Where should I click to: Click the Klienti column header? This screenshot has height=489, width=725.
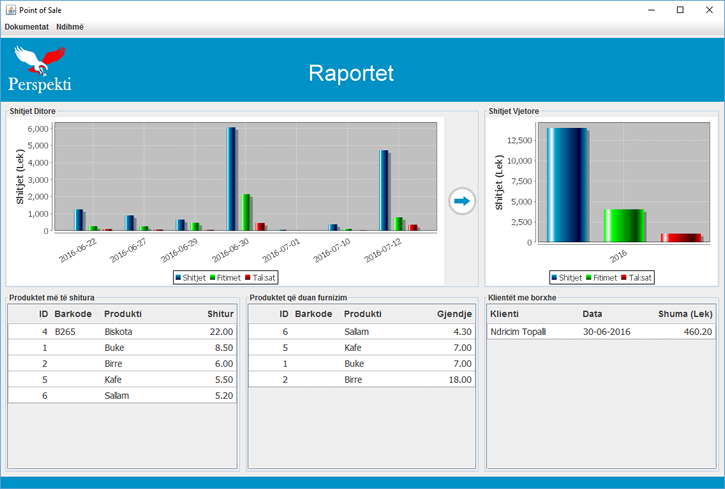(504, 314)
